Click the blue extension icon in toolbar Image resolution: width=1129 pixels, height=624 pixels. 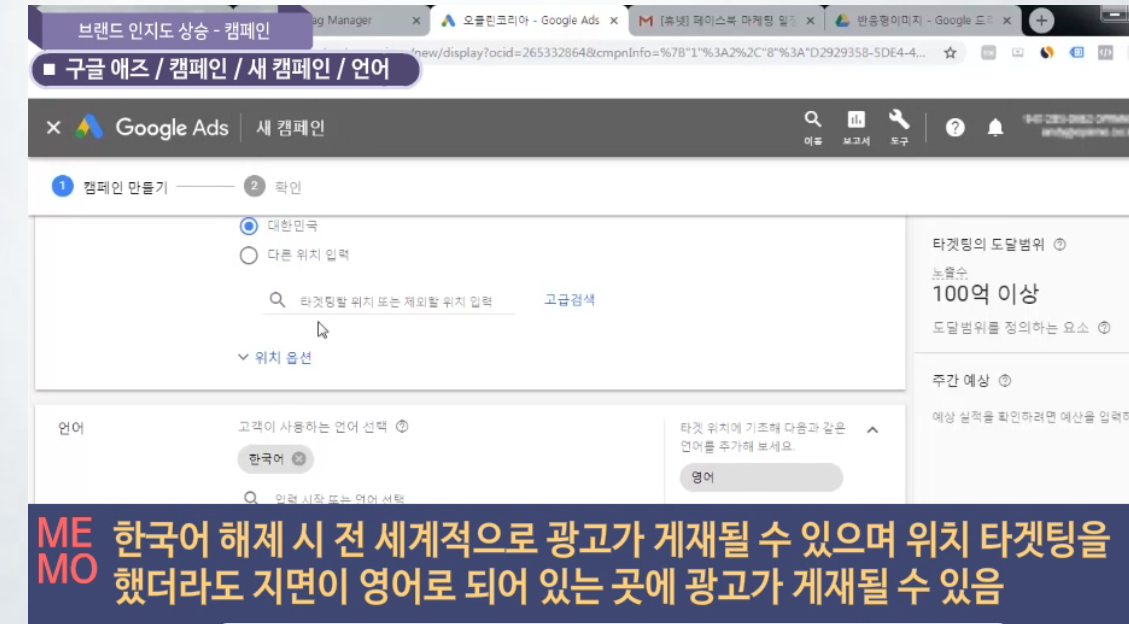(x=1076, y=53)
